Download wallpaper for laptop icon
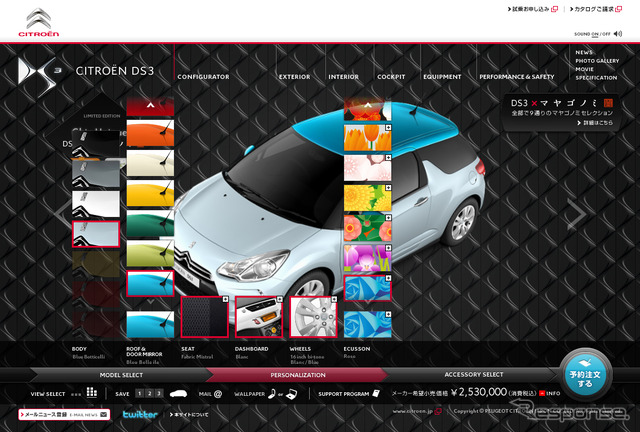Image resolution: width=640 pixels, height=432 pixels. [292, 394]
